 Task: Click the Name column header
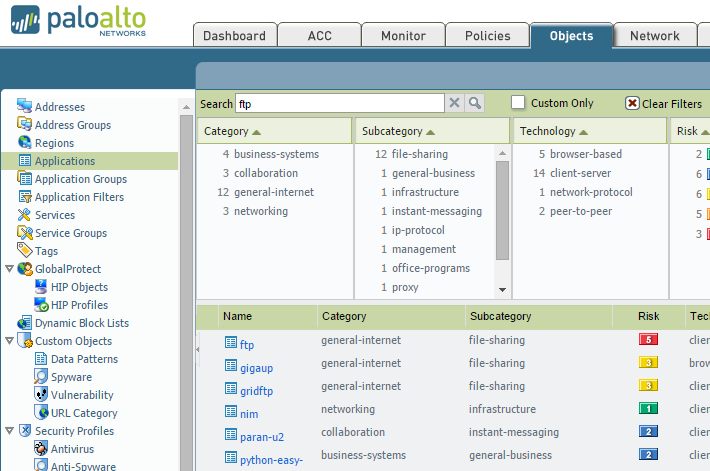click(237, 316)
